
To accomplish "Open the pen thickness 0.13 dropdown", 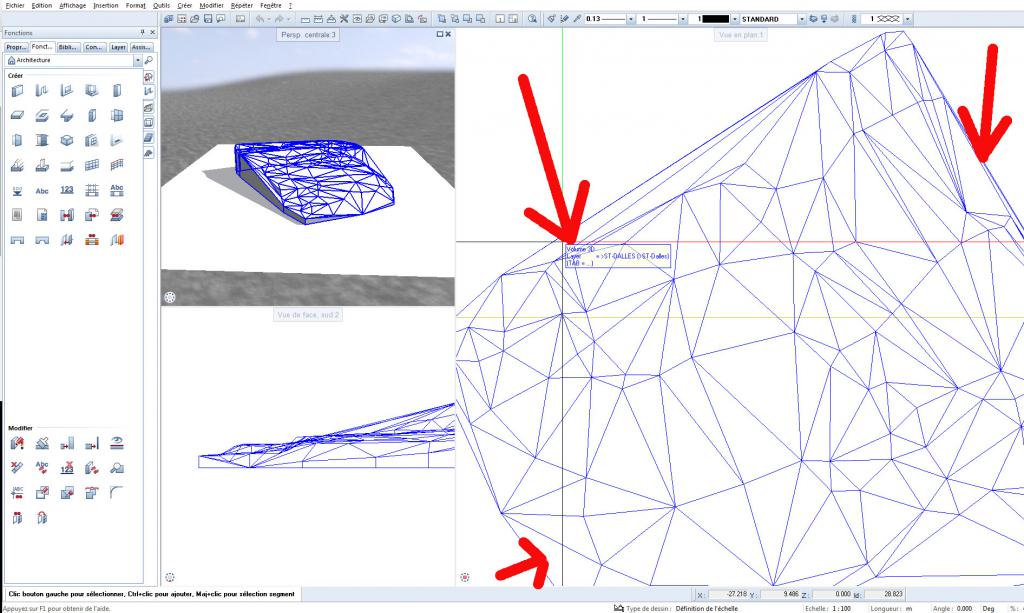I will click(630, 19).
